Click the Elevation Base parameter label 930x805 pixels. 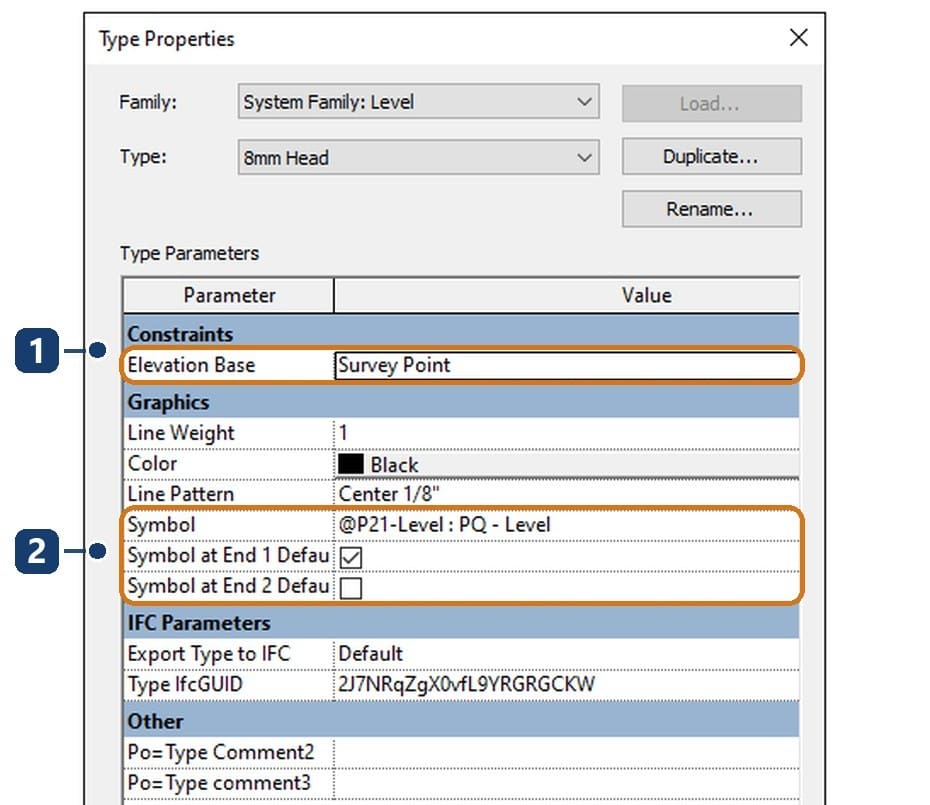click(192, 365)
